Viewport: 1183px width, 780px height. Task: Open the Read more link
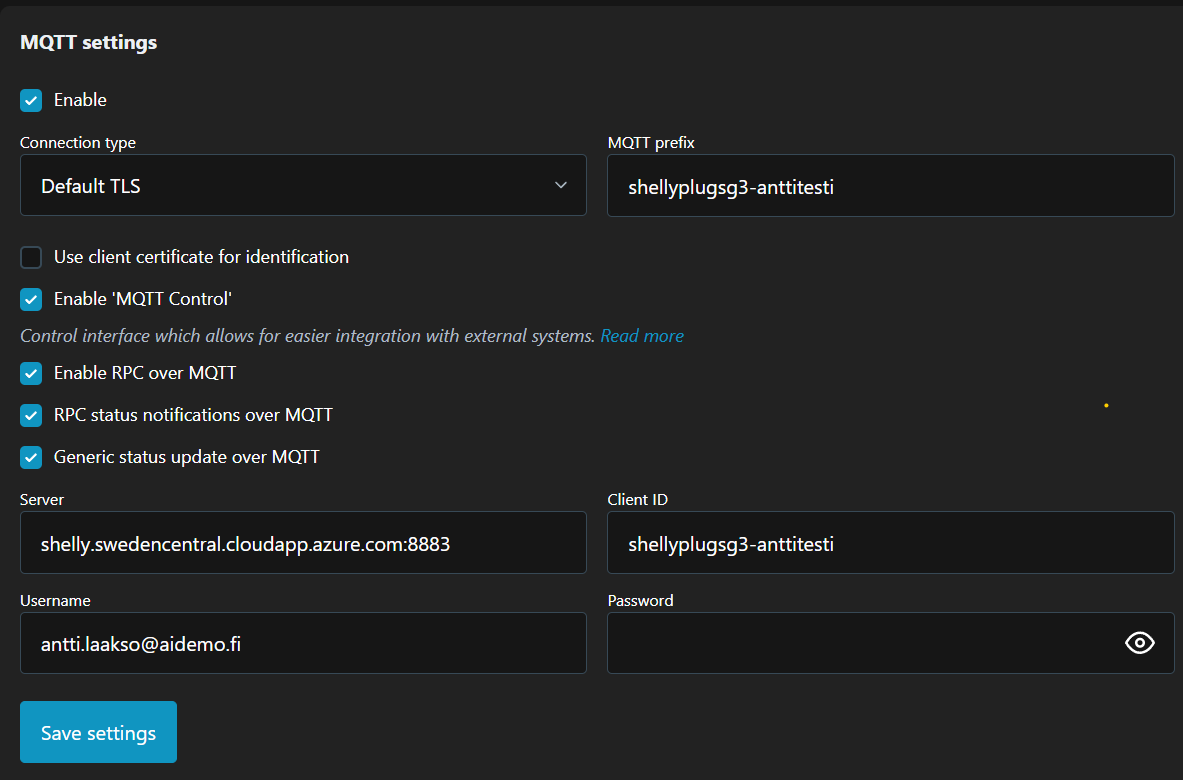point(642,336)
